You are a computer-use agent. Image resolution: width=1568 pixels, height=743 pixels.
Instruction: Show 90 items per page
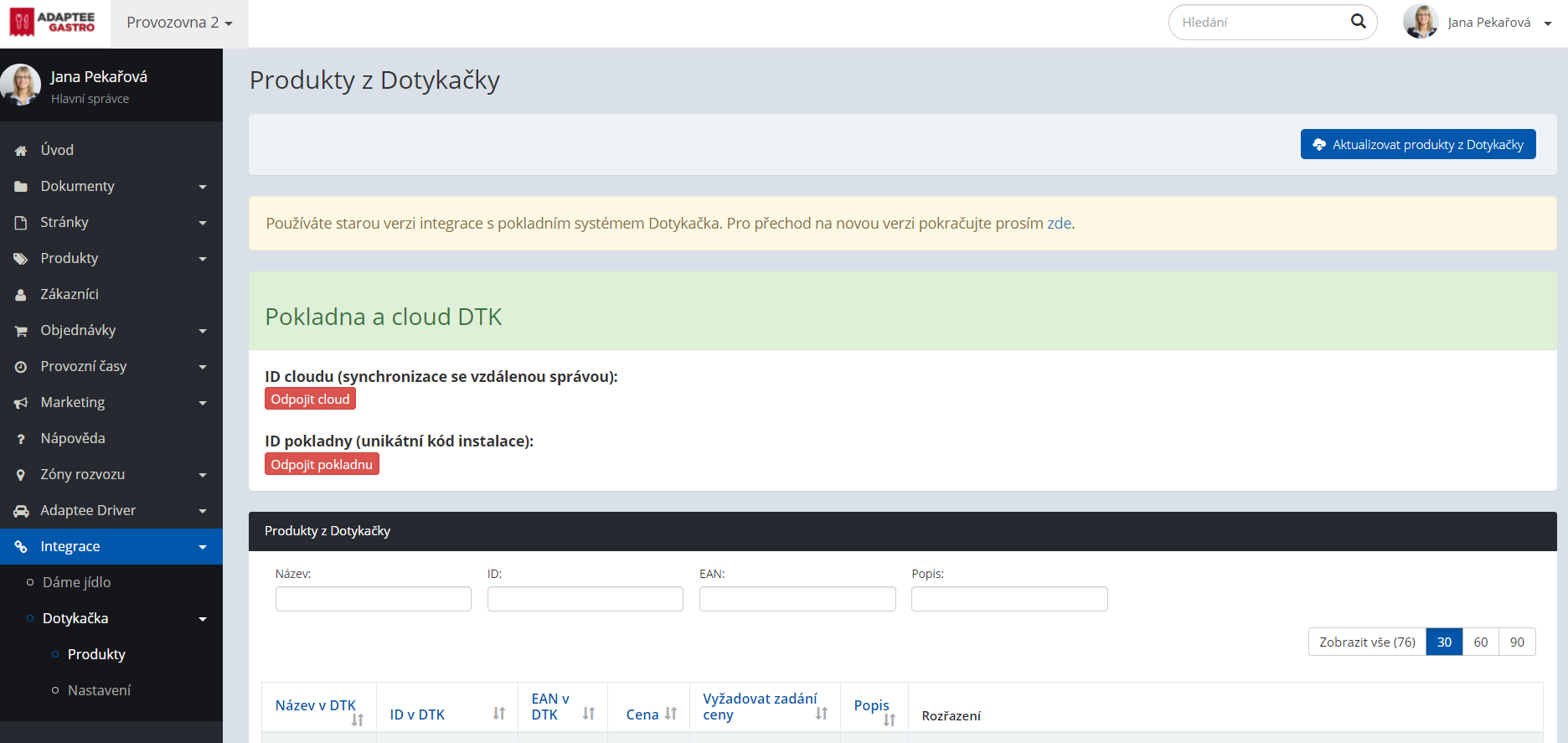(x=1517, y=642)
